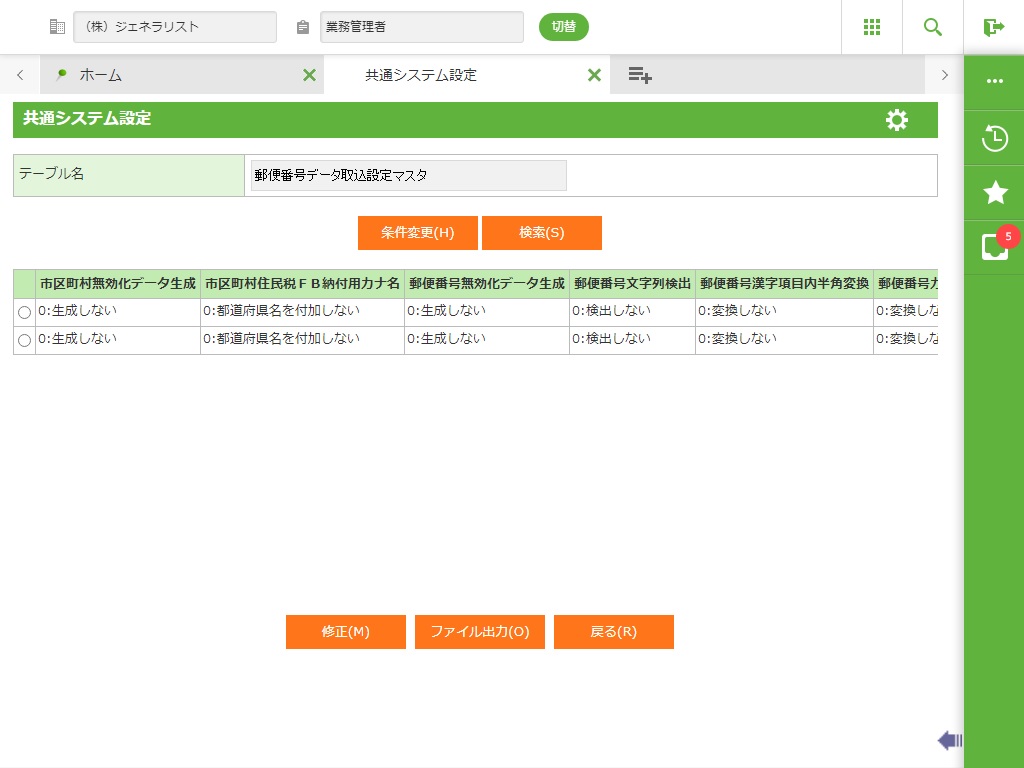Click the three-dots more icon in sidebar
1024x768 pixels.
point(994,81)
